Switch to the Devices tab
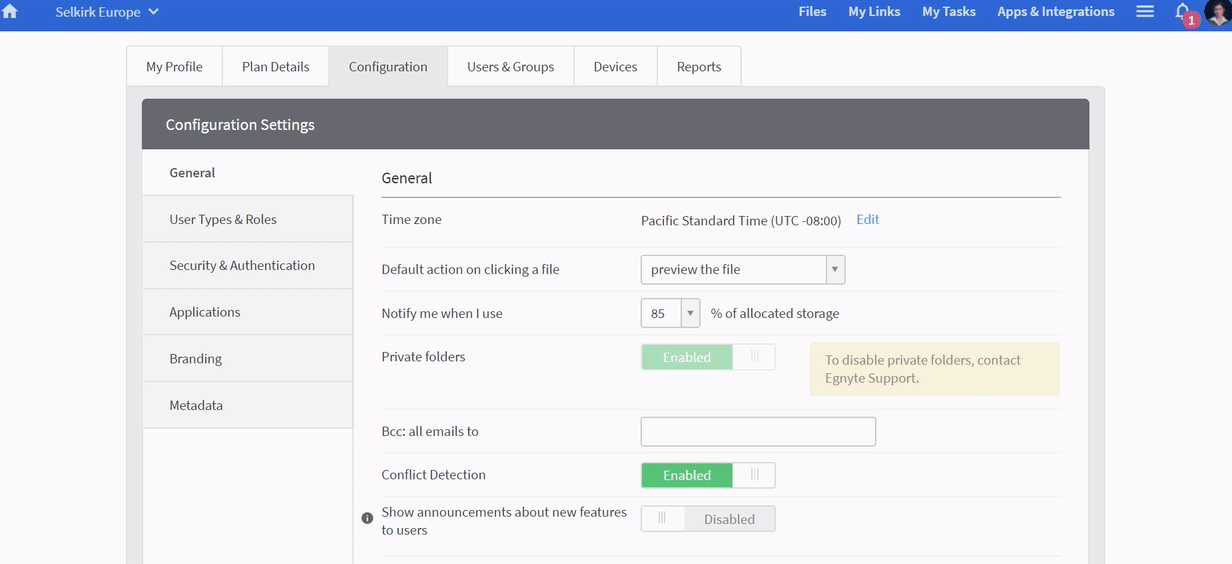Screen dimensions: 1232x564 pyautogui.click(x=615, y=67)
